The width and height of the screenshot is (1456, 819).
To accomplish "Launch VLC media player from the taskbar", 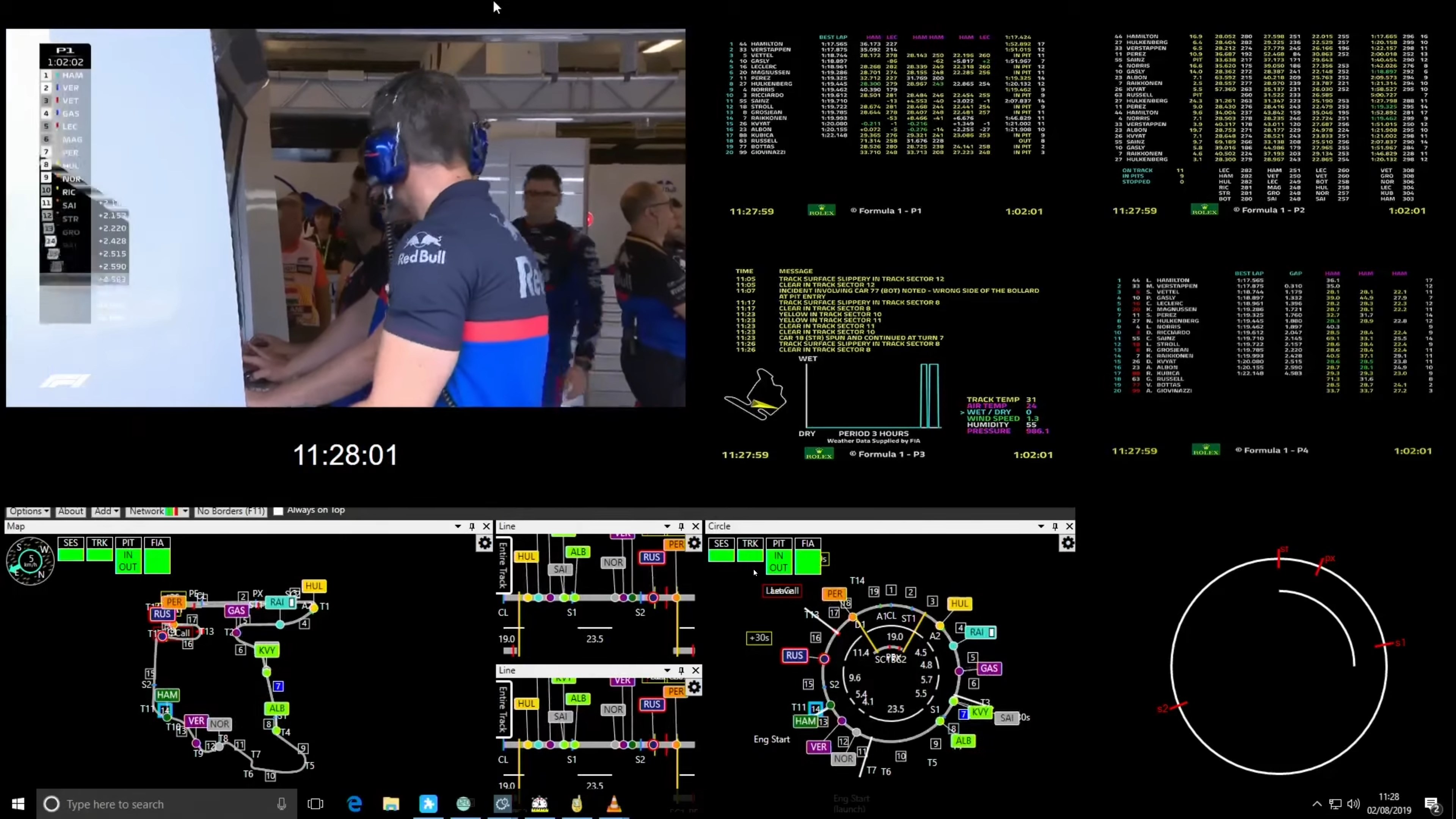I will point(613,804).
